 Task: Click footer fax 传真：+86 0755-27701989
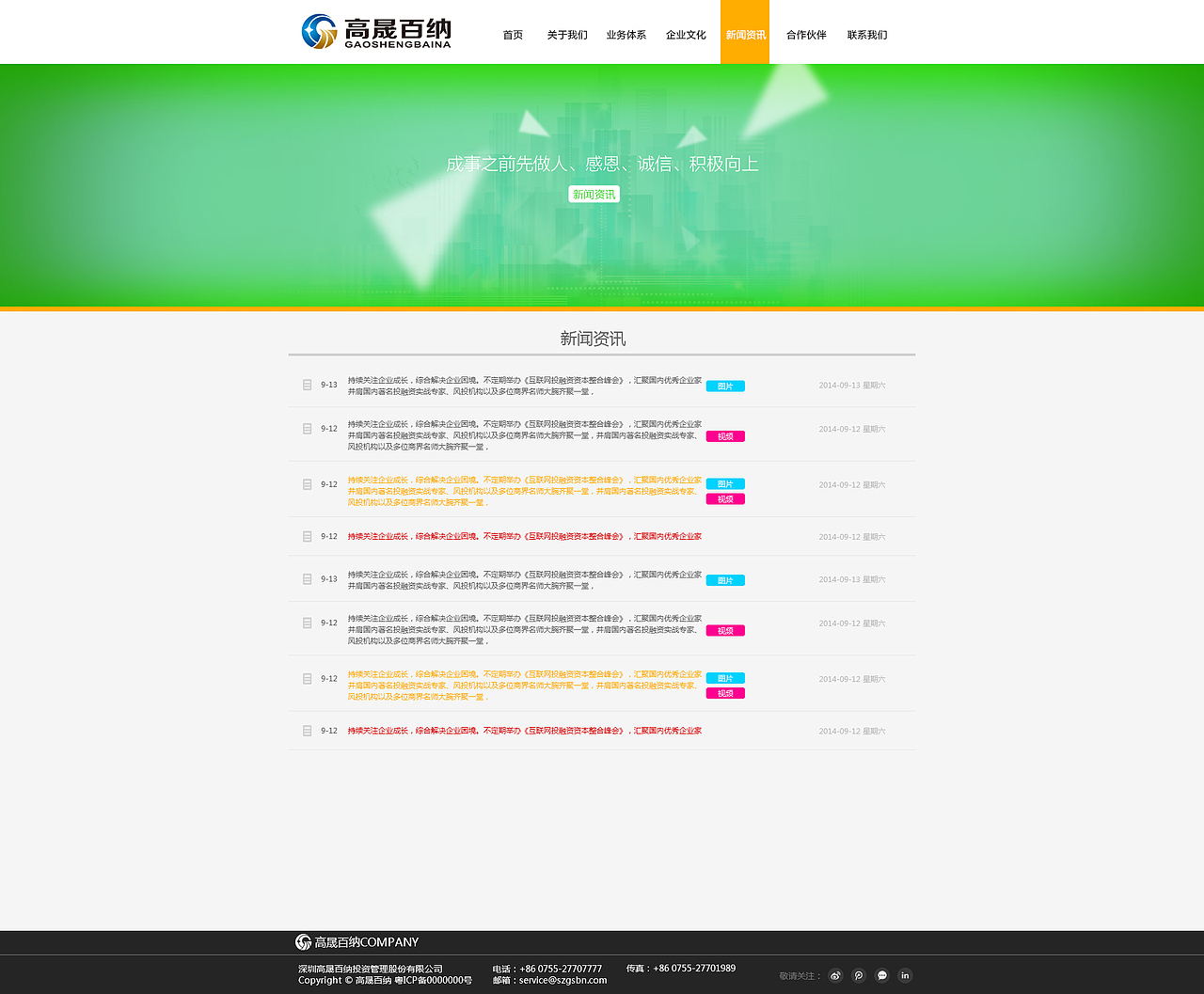click(x=681, y=968)
